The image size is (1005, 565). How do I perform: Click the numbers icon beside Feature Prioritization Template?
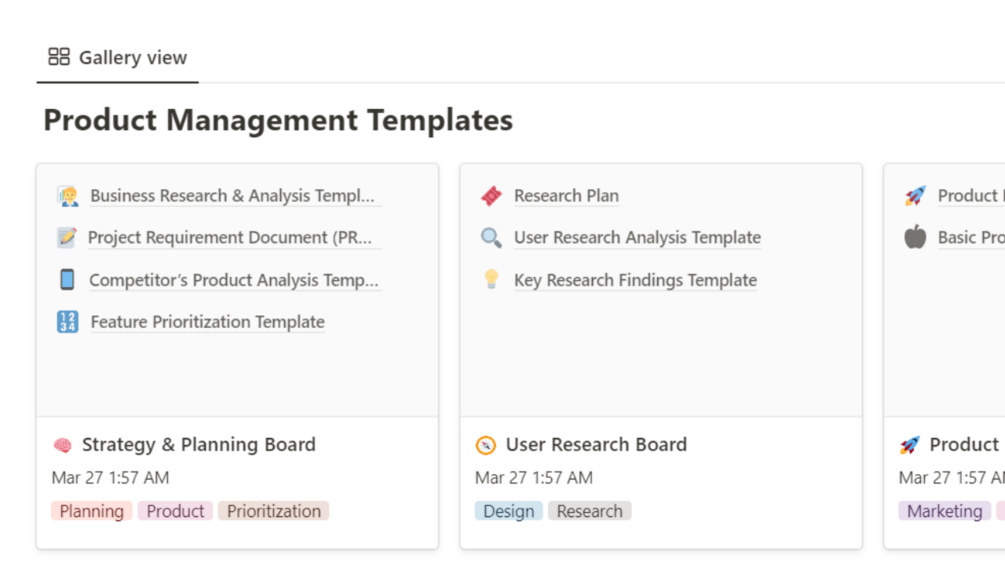67,322
